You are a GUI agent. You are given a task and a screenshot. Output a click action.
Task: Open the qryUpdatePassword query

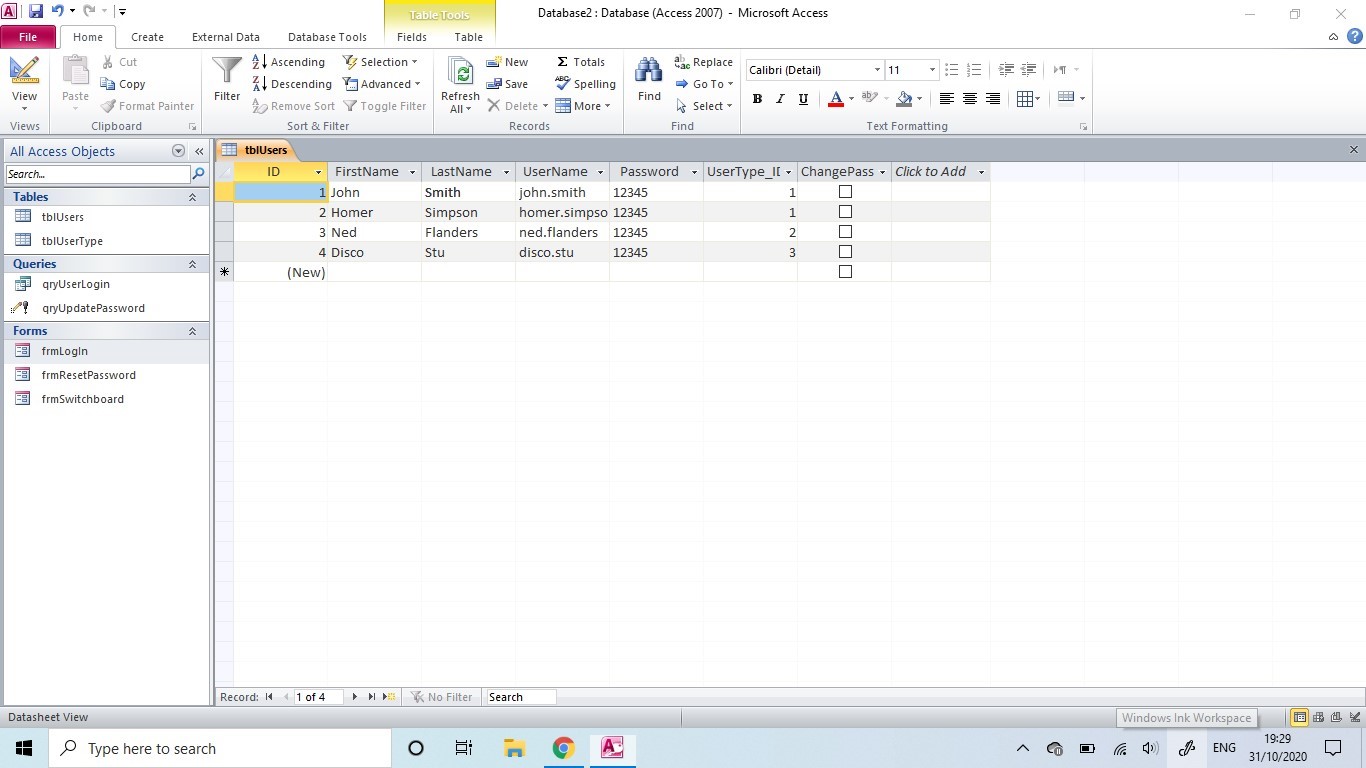click(93, 308)
